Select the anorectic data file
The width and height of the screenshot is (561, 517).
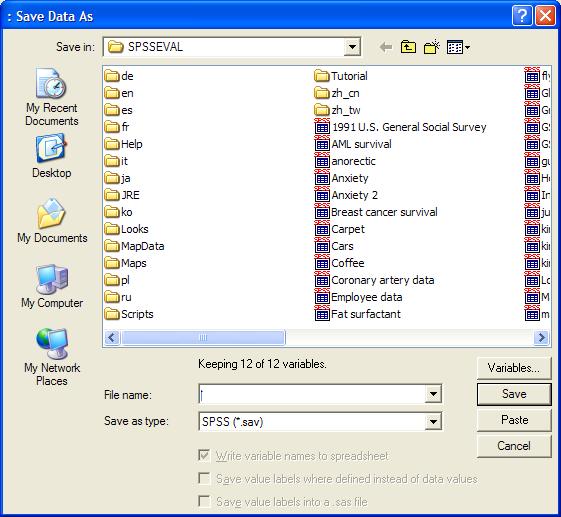(x=345, y=161)
